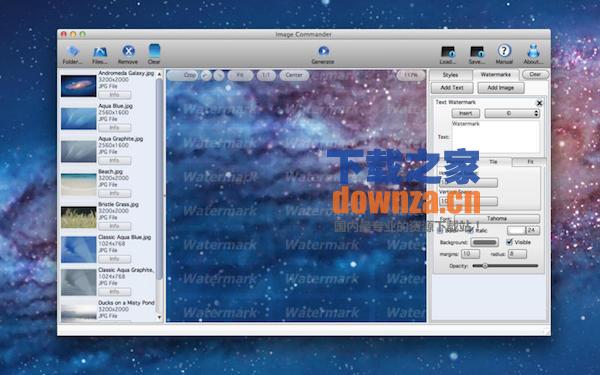This screenshot has height=375, width=600.
Task: Click the Center button
Action: click(294, 75)
